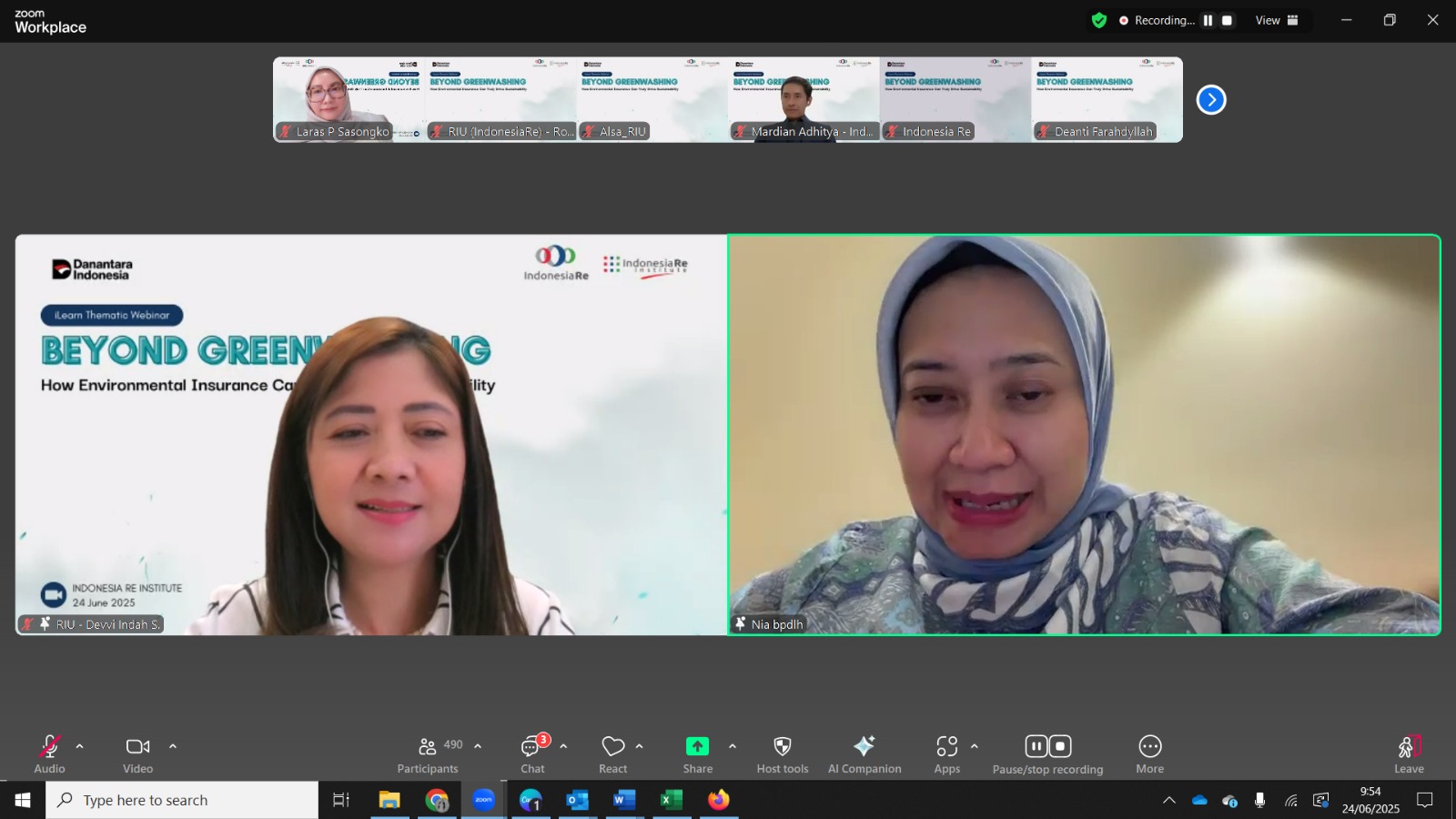Show next participants with blue arrow
Screen dimensions: 1456x819
click(x=1211, y=100)
